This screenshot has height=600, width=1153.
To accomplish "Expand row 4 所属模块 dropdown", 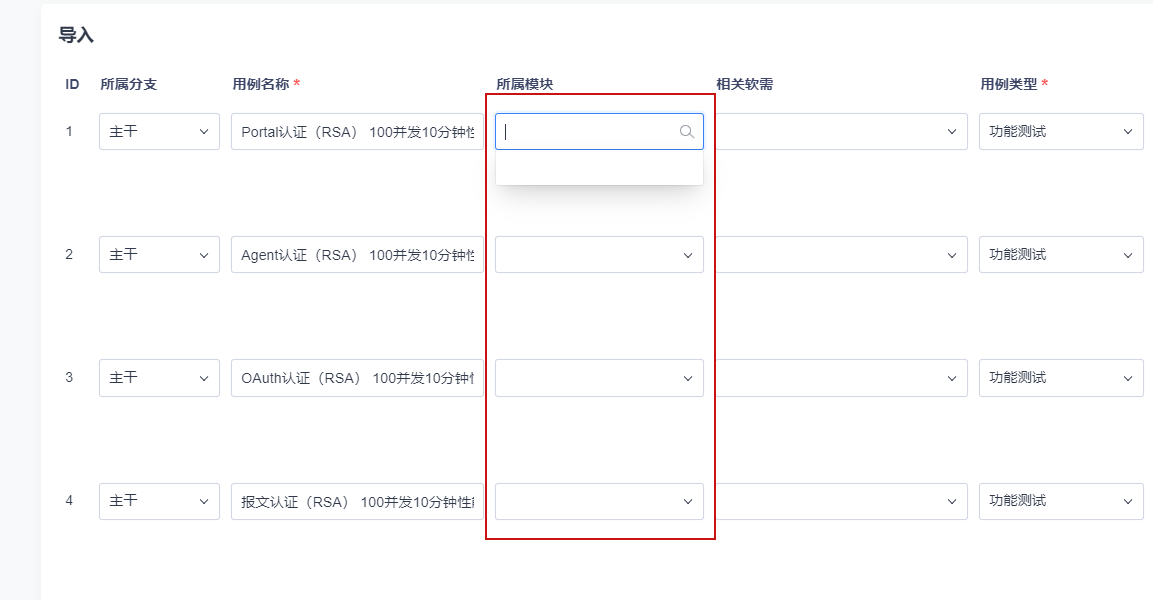I will (x=599, y=501).
